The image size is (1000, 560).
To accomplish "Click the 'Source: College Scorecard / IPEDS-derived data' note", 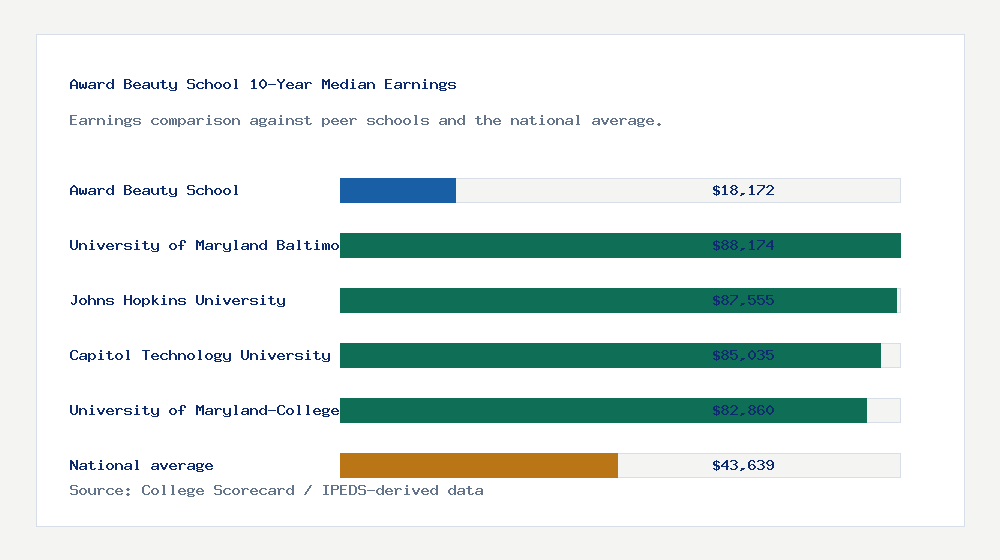I will pos(276,490).
